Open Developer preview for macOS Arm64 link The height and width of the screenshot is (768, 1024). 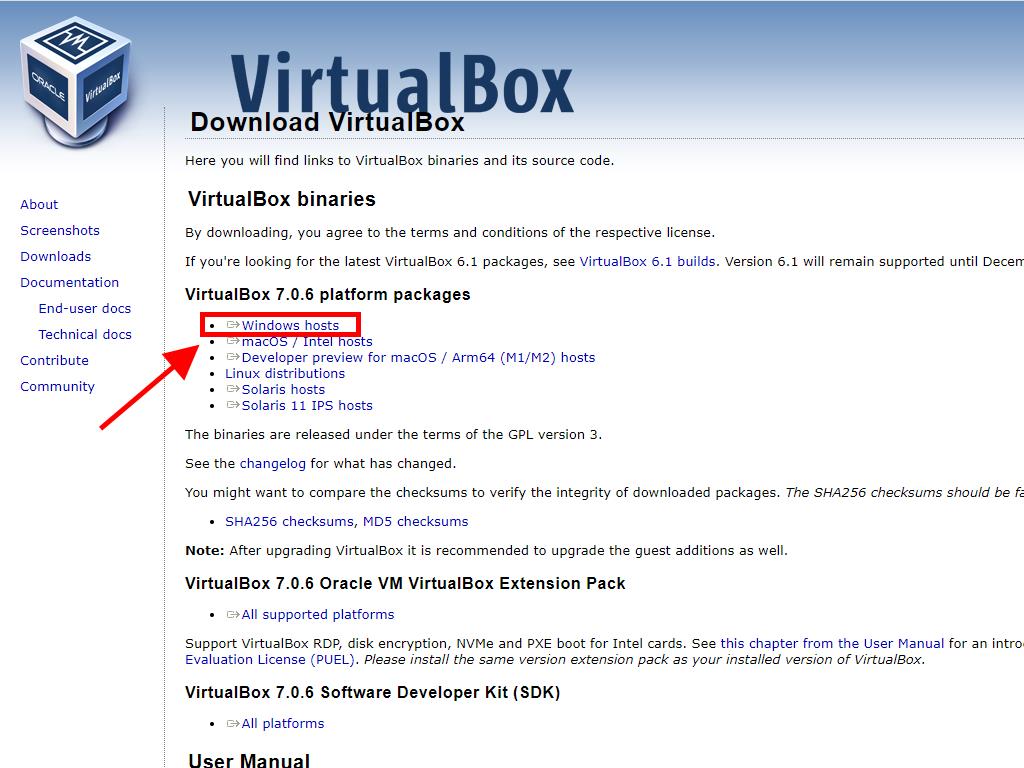(x=418, y=357)
